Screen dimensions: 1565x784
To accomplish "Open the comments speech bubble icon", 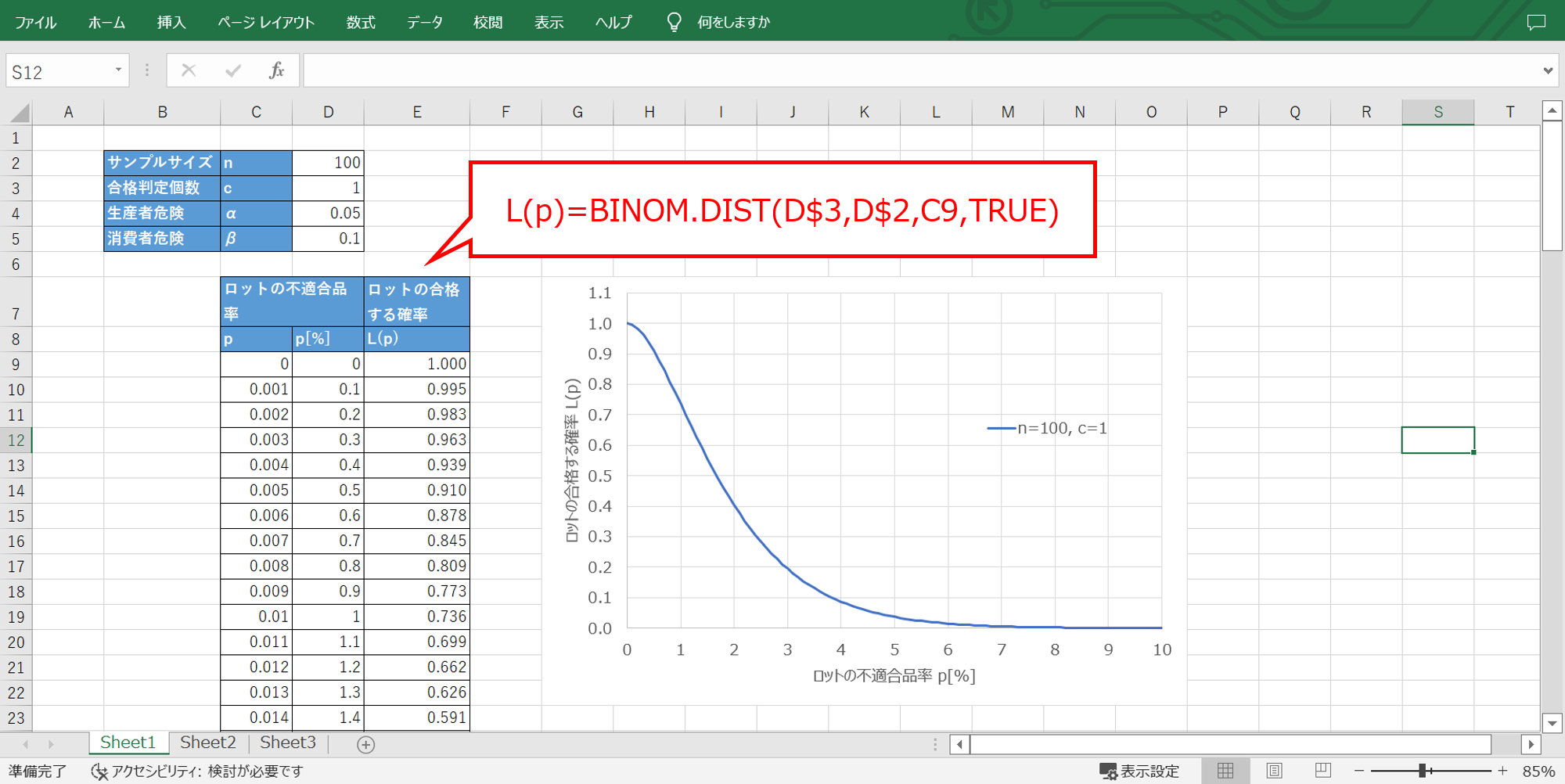I will pos(1536,22).
